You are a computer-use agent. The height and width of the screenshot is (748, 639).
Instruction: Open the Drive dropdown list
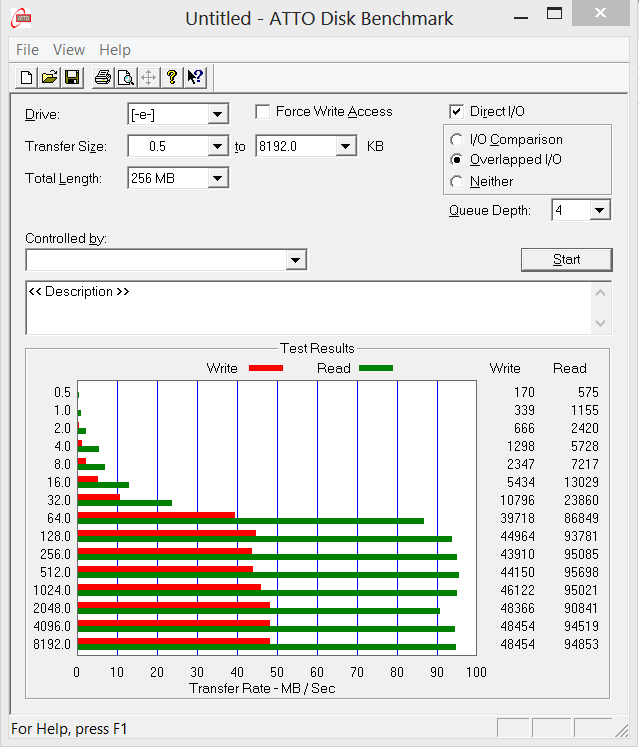218,115
